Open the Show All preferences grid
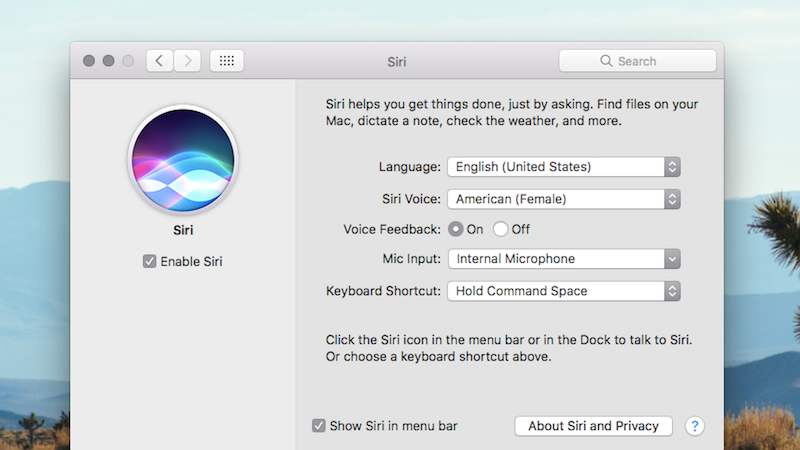Image resolution: width=800 pixels, height=450 pixels. pos(227,61)
